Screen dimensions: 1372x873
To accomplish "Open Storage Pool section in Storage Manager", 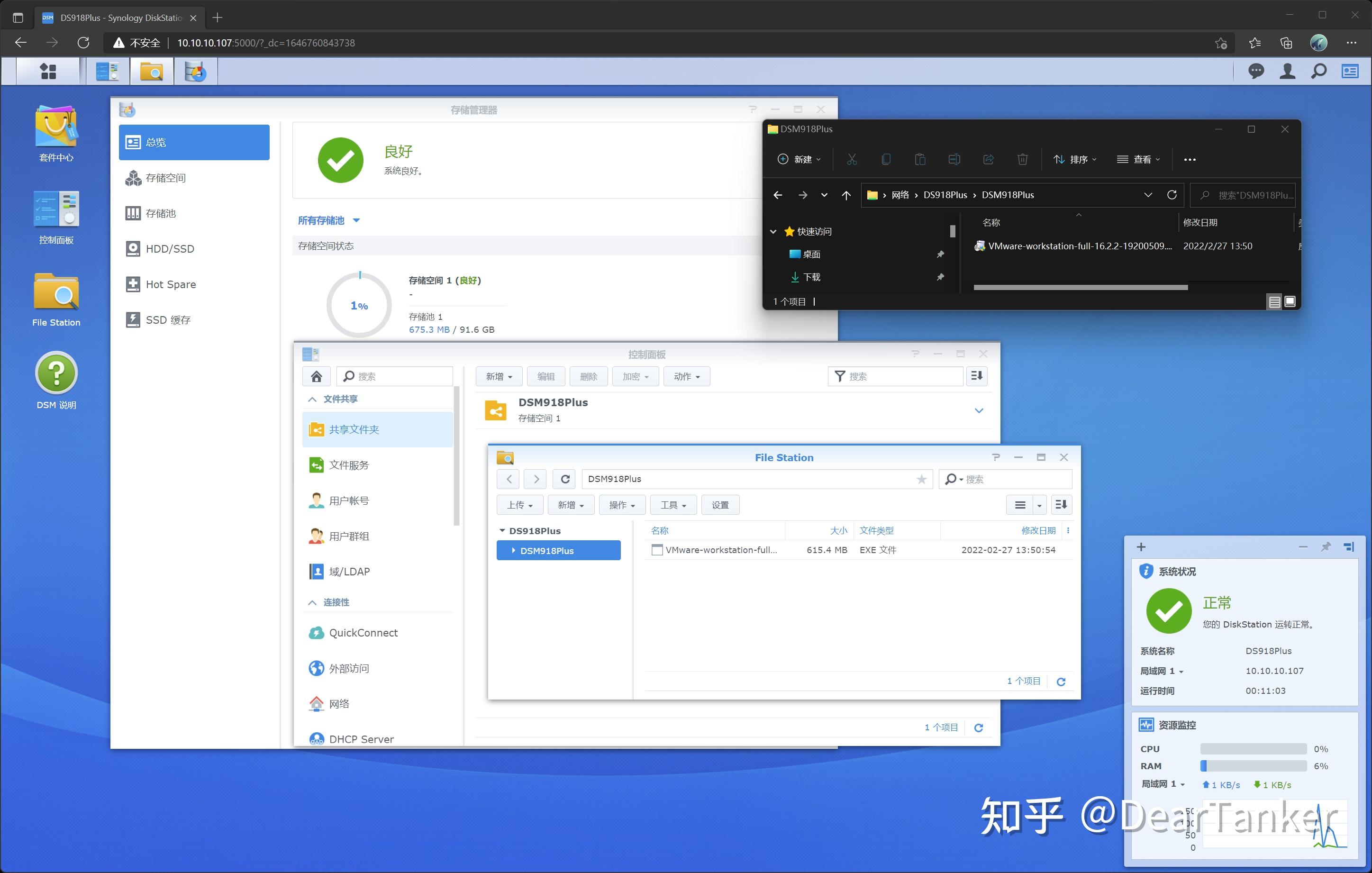I will (x=194, y=213).
